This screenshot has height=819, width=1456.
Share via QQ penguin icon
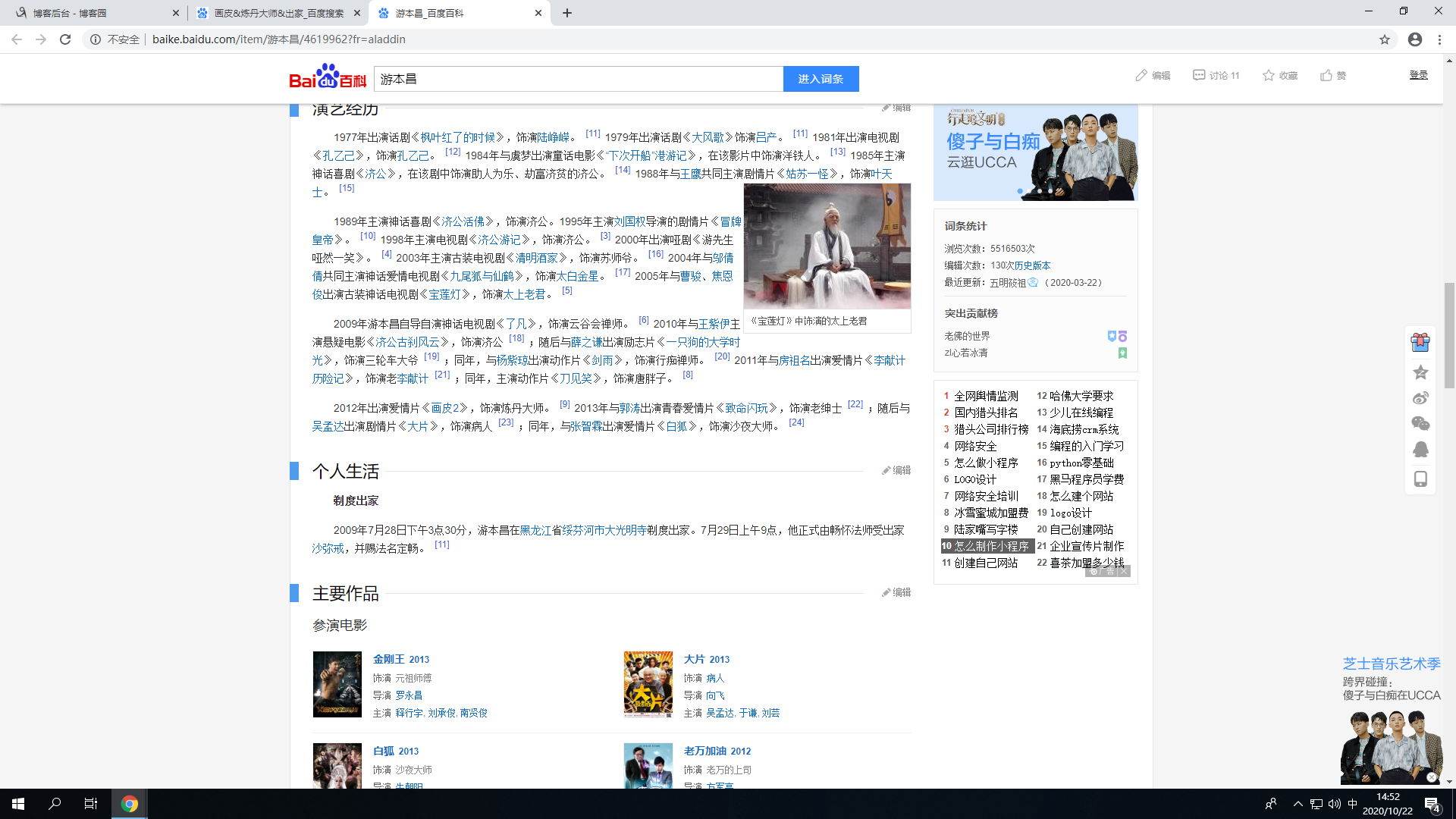(x=1420, y=450)
